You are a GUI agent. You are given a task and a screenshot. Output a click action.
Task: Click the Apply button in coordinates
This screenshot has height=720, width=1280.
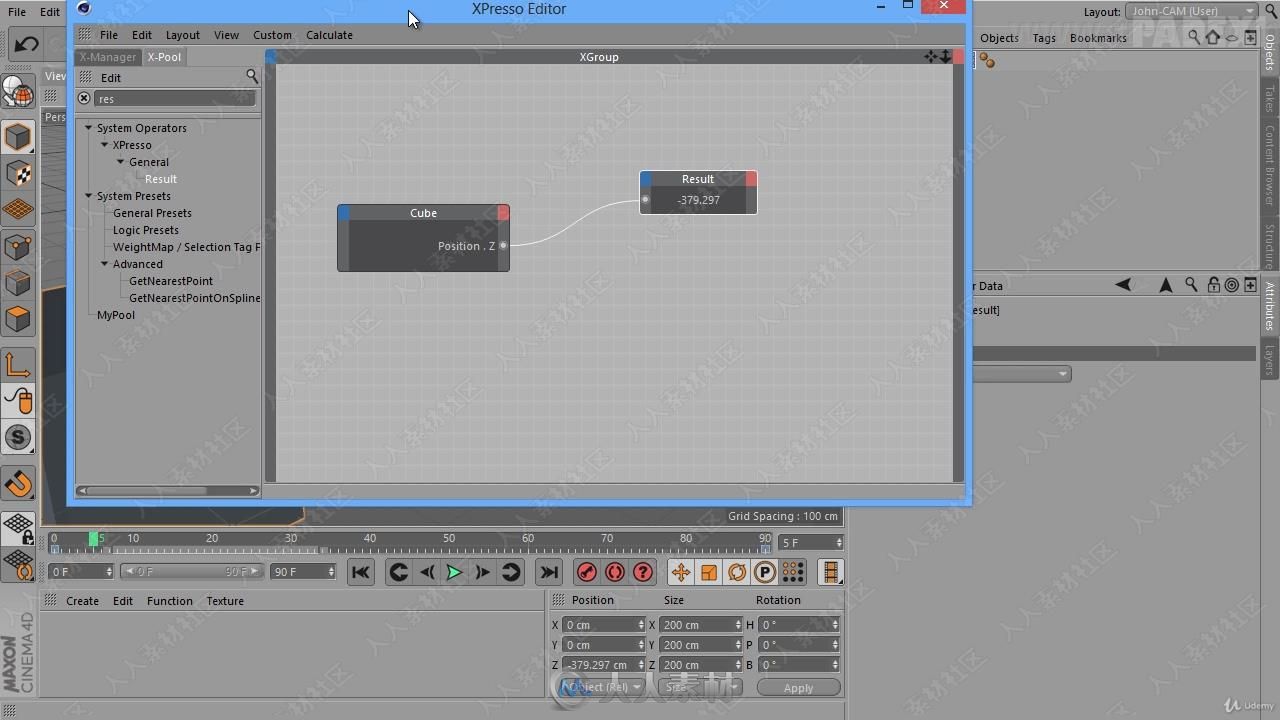click(x=798, y=688)
